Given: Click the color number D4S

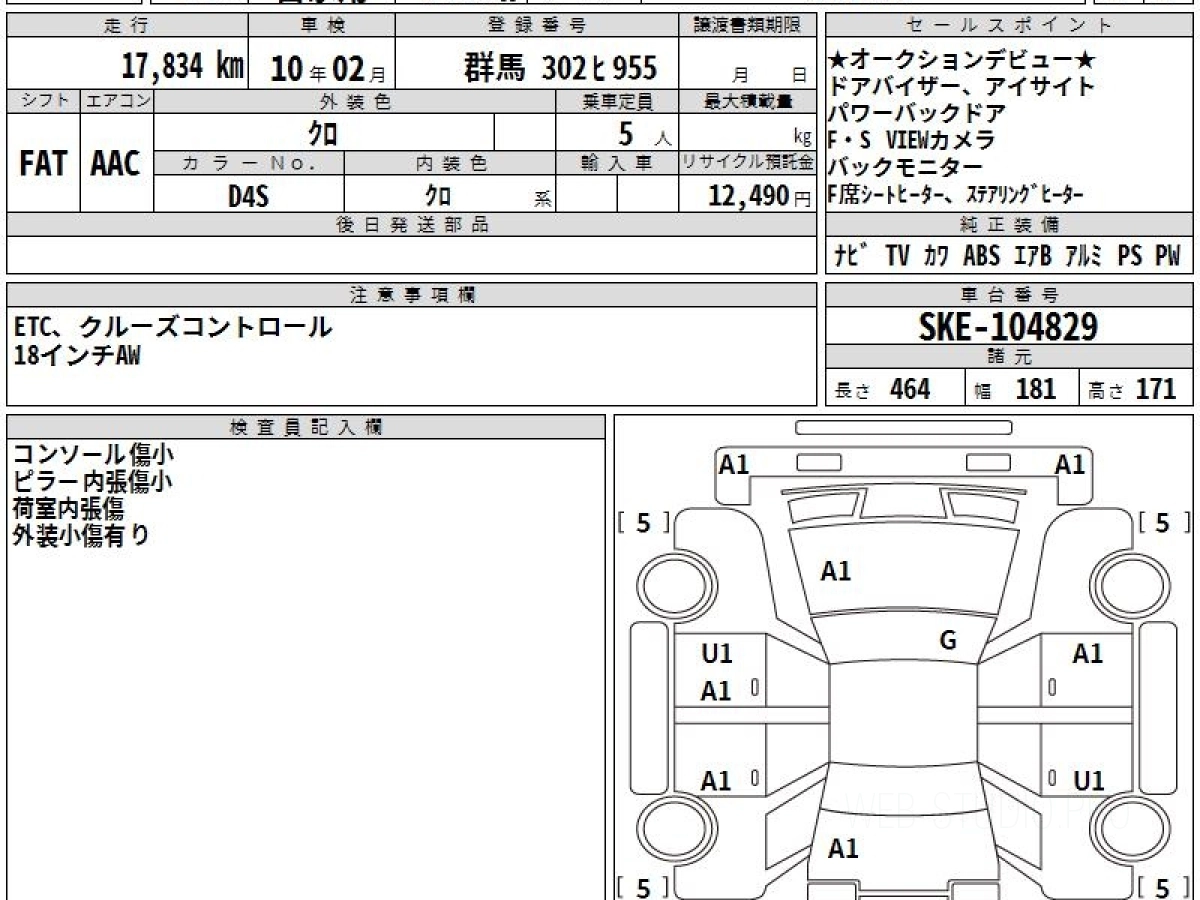Looking at the screenshot, I should [x=248, y=196].
